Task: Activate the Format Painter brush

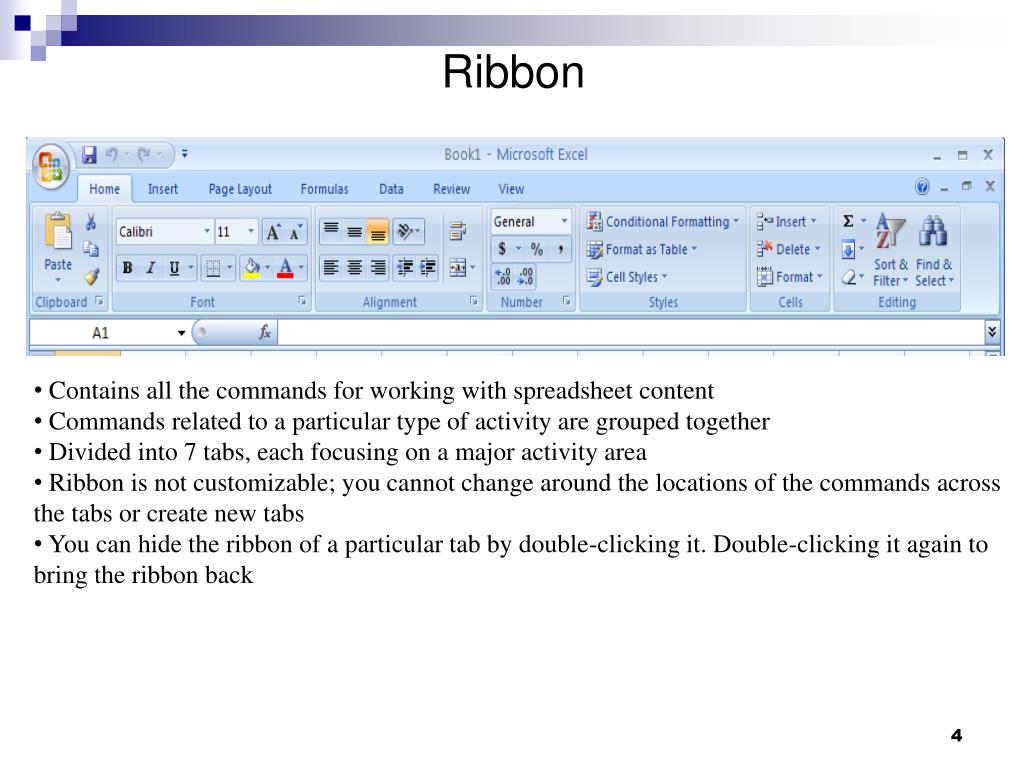Action: (x=91, y=277)
